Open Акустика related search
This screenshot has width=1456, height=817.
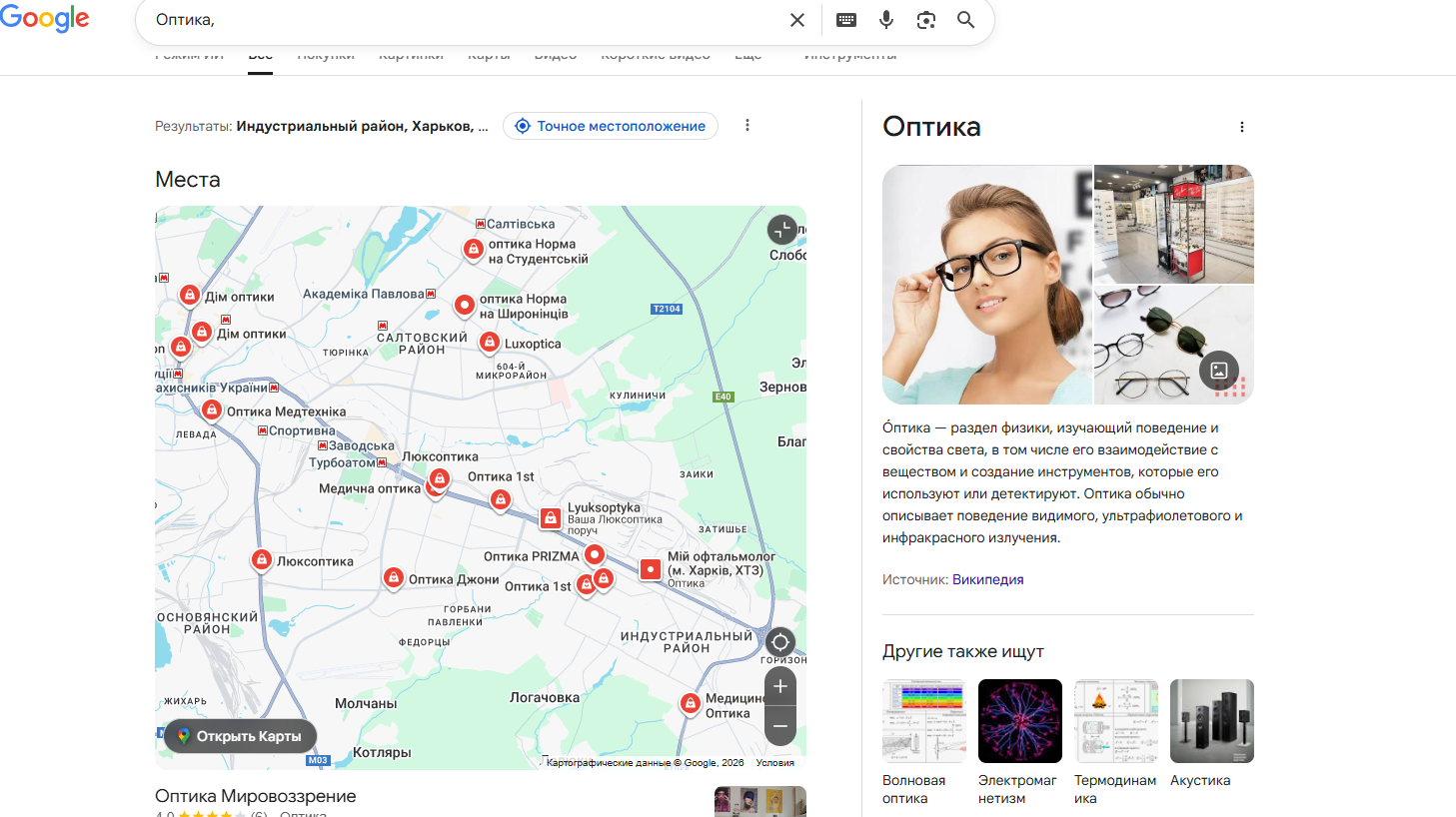click(x=1212, y=735)
